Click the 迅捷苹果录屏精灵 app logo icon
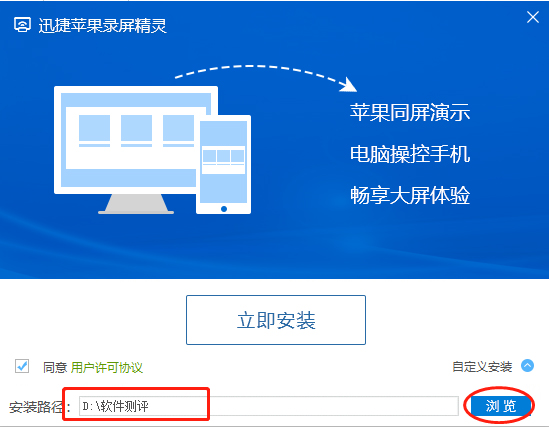549x427 pixels. coord(22,25)
